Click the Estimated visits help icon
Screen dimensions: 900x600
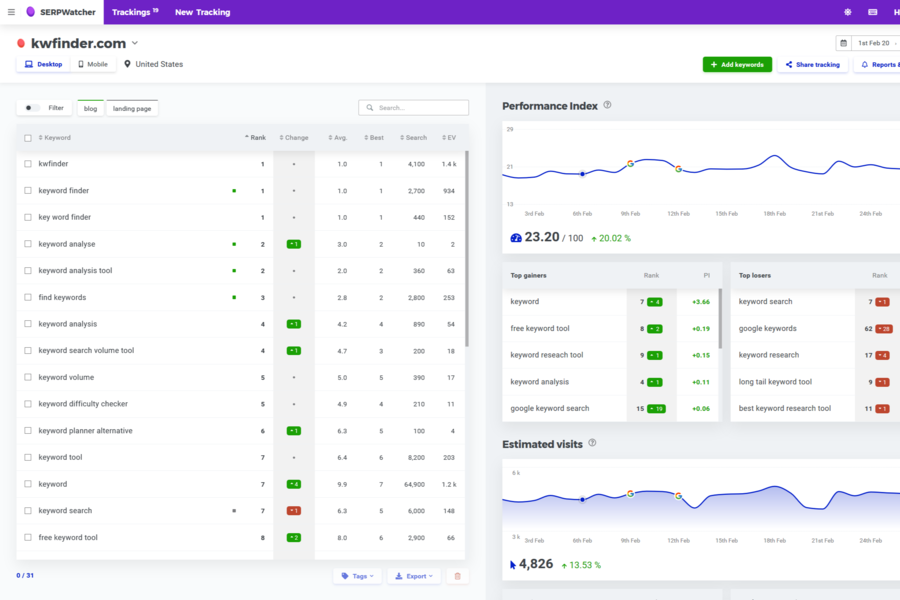[x=592, y=443]
